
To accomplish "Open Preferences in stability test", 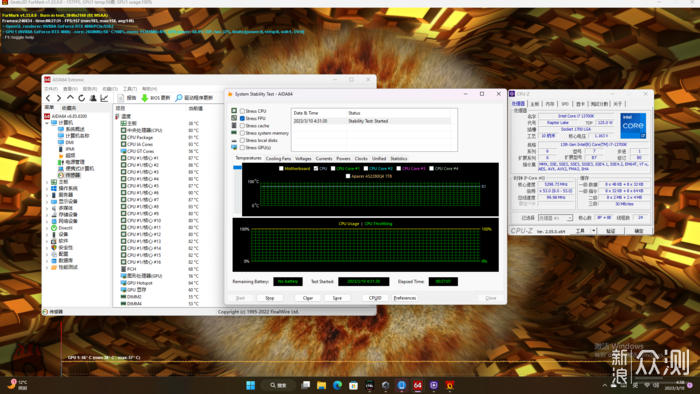I will tap(405, 298).
